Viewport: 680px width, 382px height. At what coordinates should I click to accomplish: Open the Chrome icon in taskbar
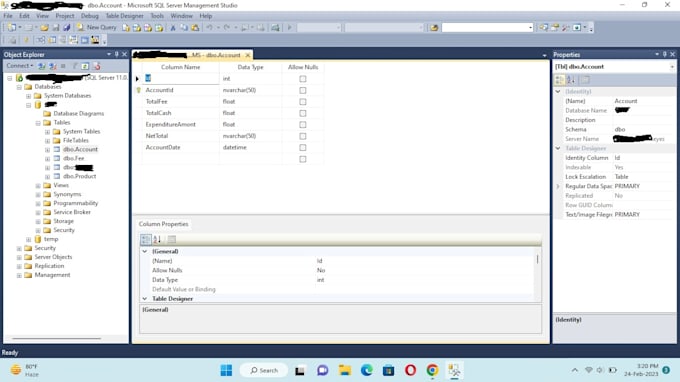(x=432, y=370)
